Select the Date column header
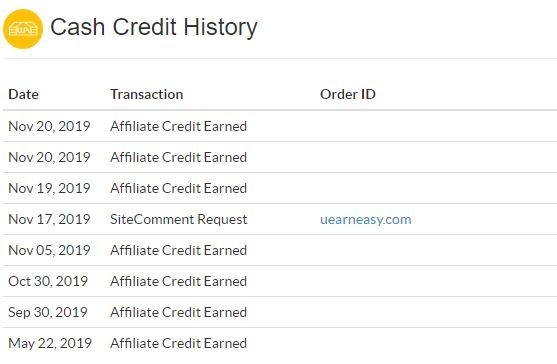 (x=23, y=94)
